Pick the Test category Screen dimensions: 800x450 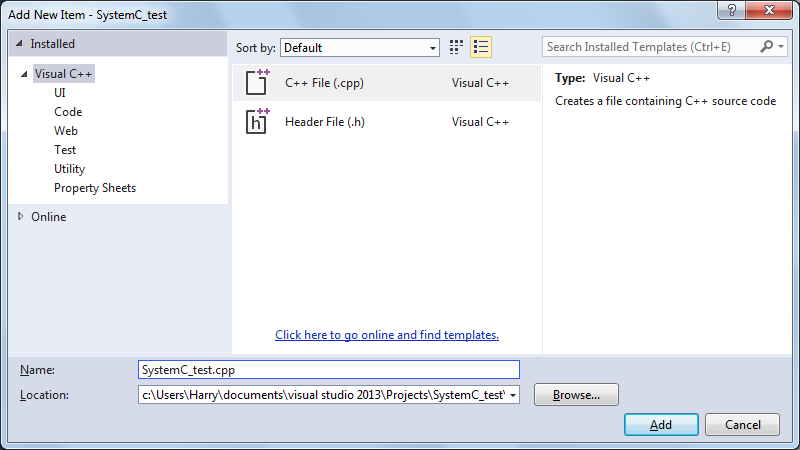coord(65,150)
